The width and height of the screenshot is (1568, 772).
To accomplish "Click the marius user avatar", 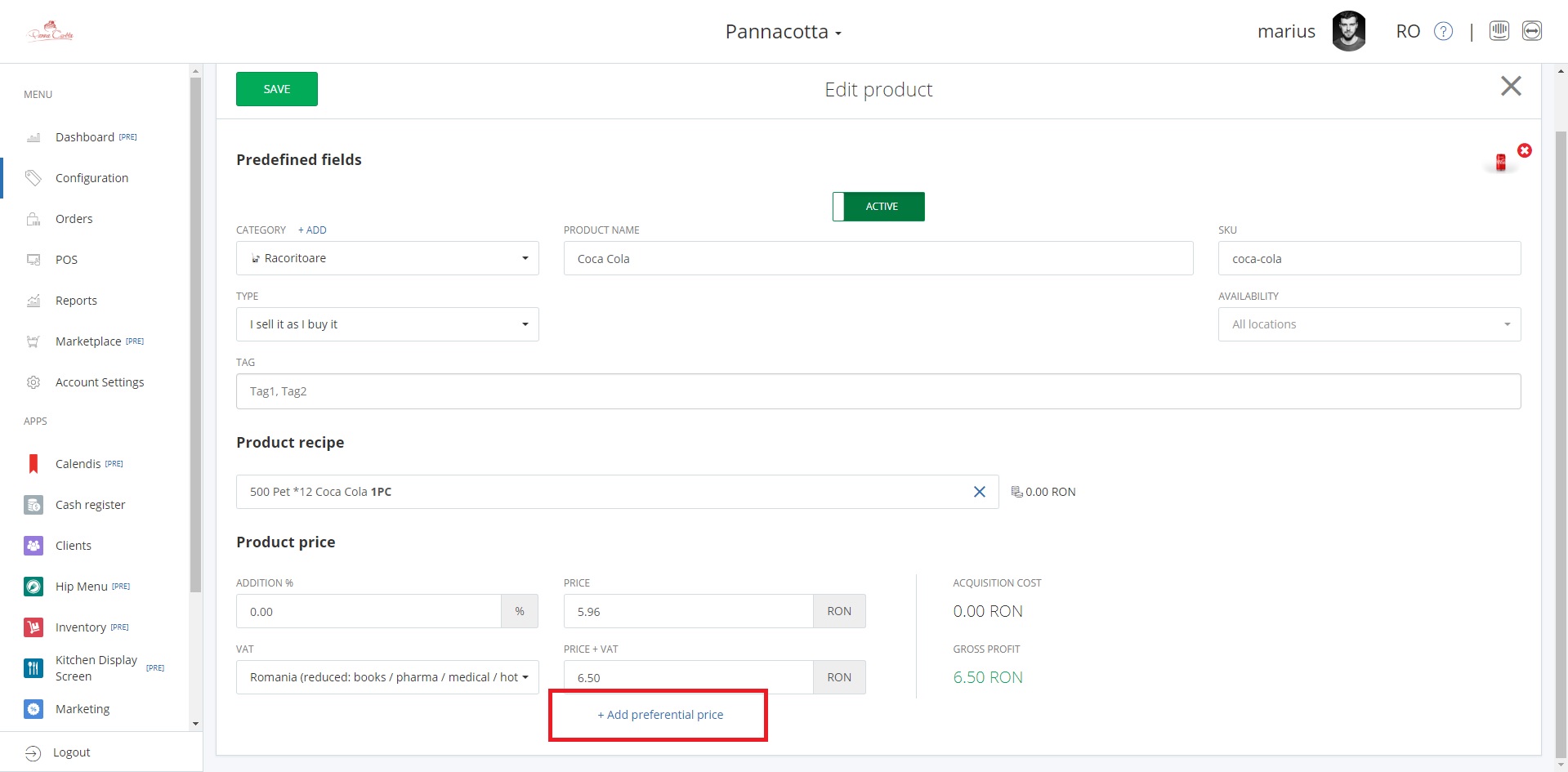I will coord(1349,31).
